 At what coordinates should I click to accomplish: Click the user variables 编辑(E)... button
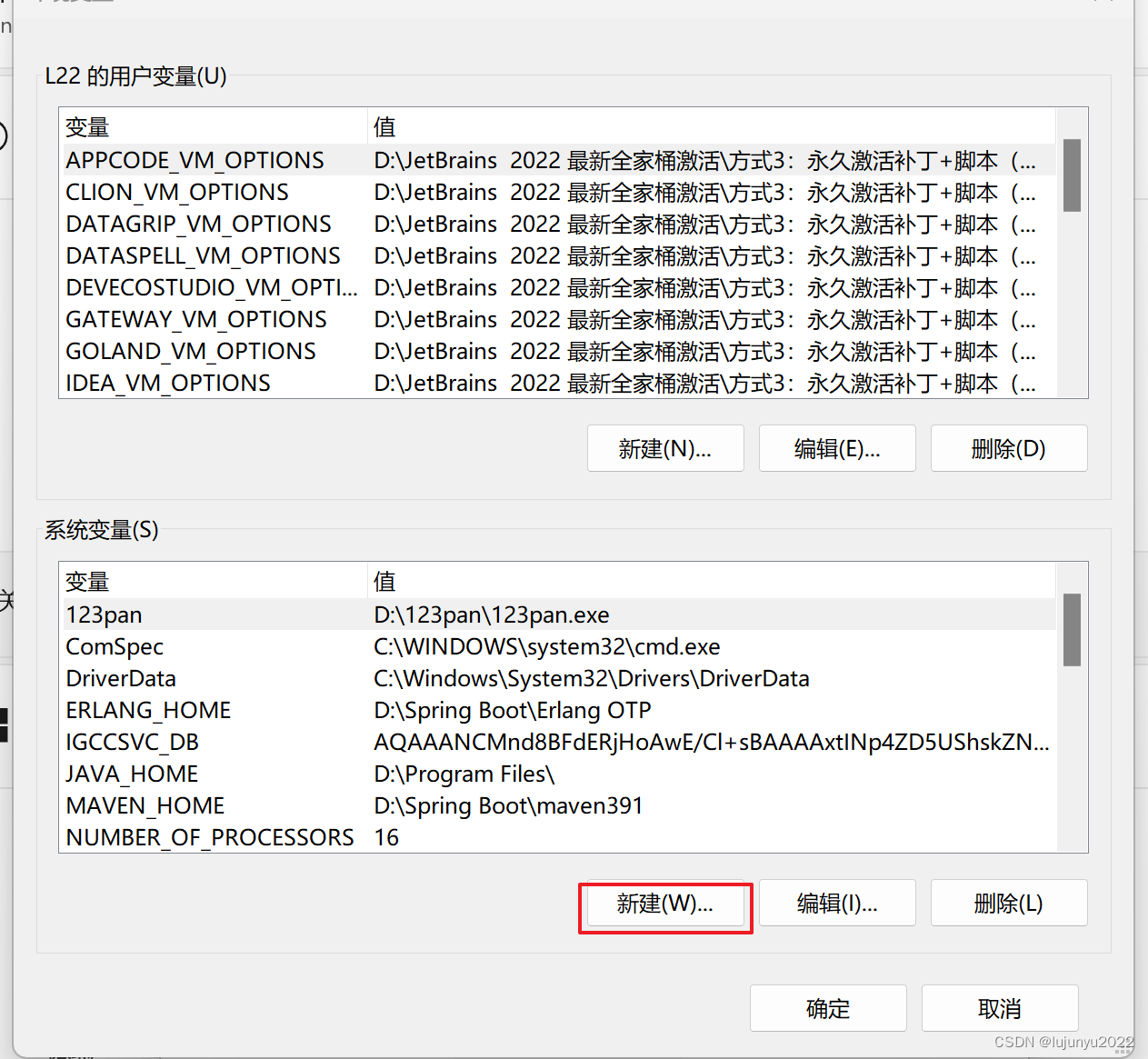[x=837, y=448]
